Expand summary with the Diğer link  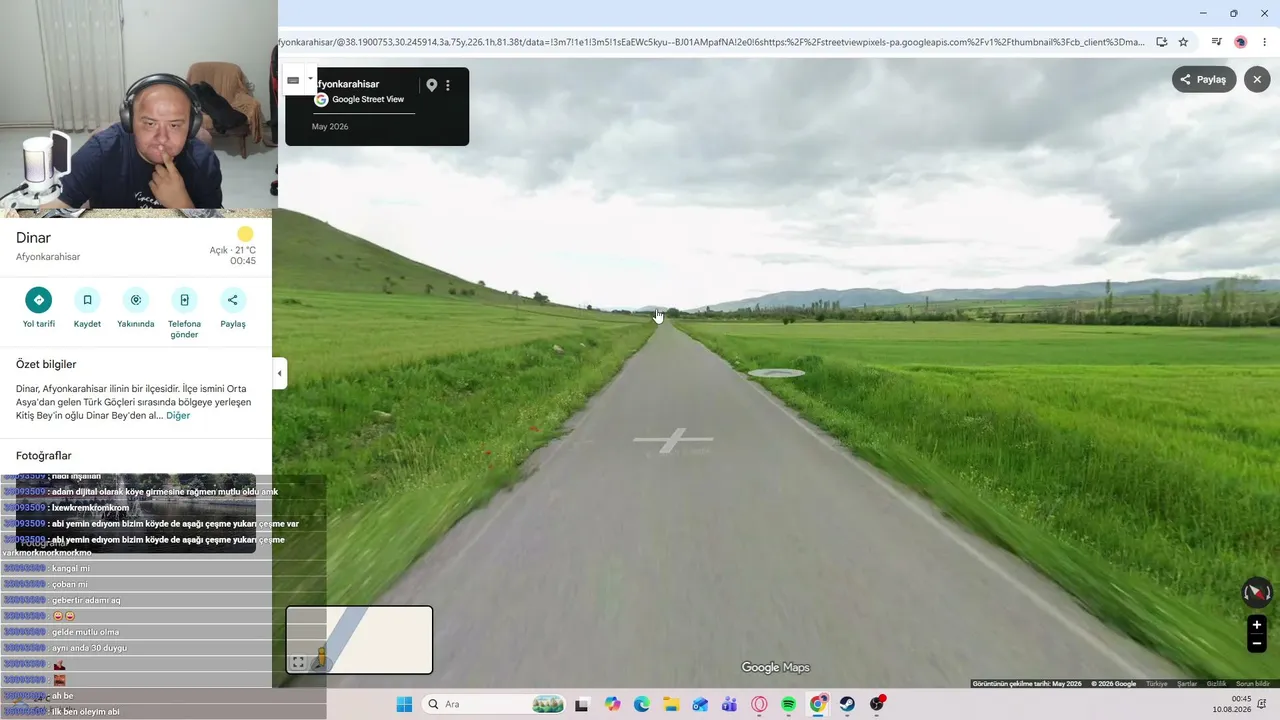178,415
